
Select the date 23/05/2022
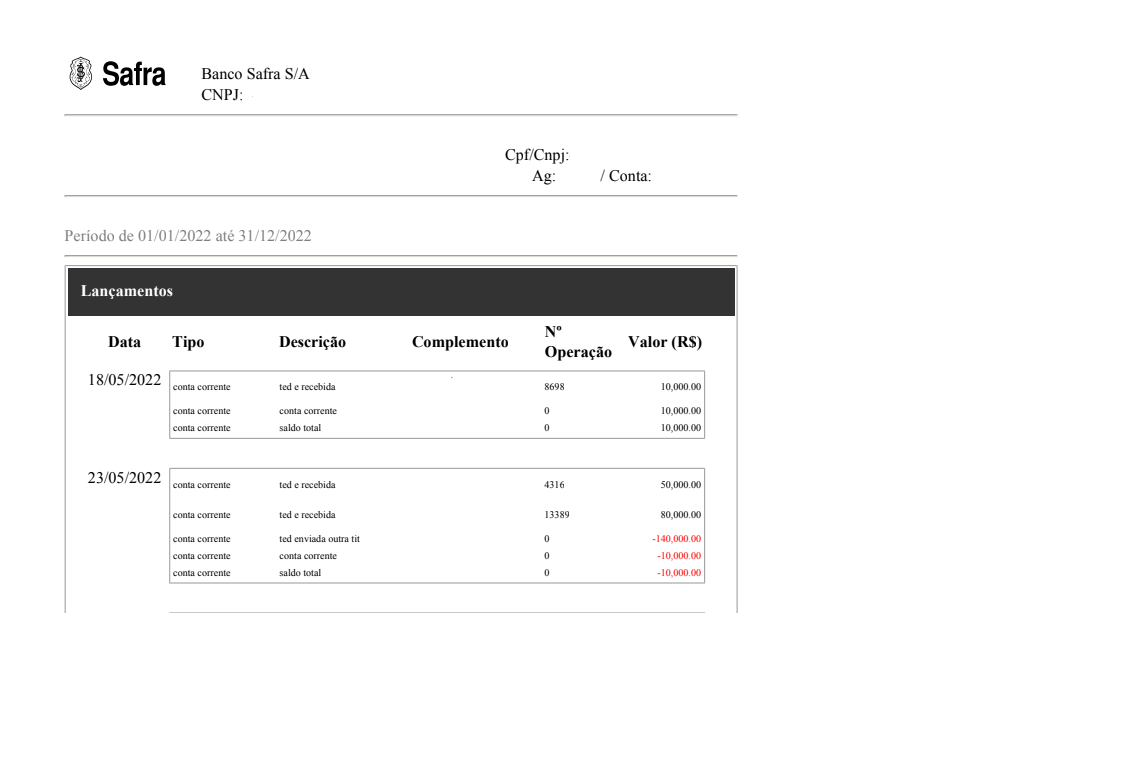[124, 478]
